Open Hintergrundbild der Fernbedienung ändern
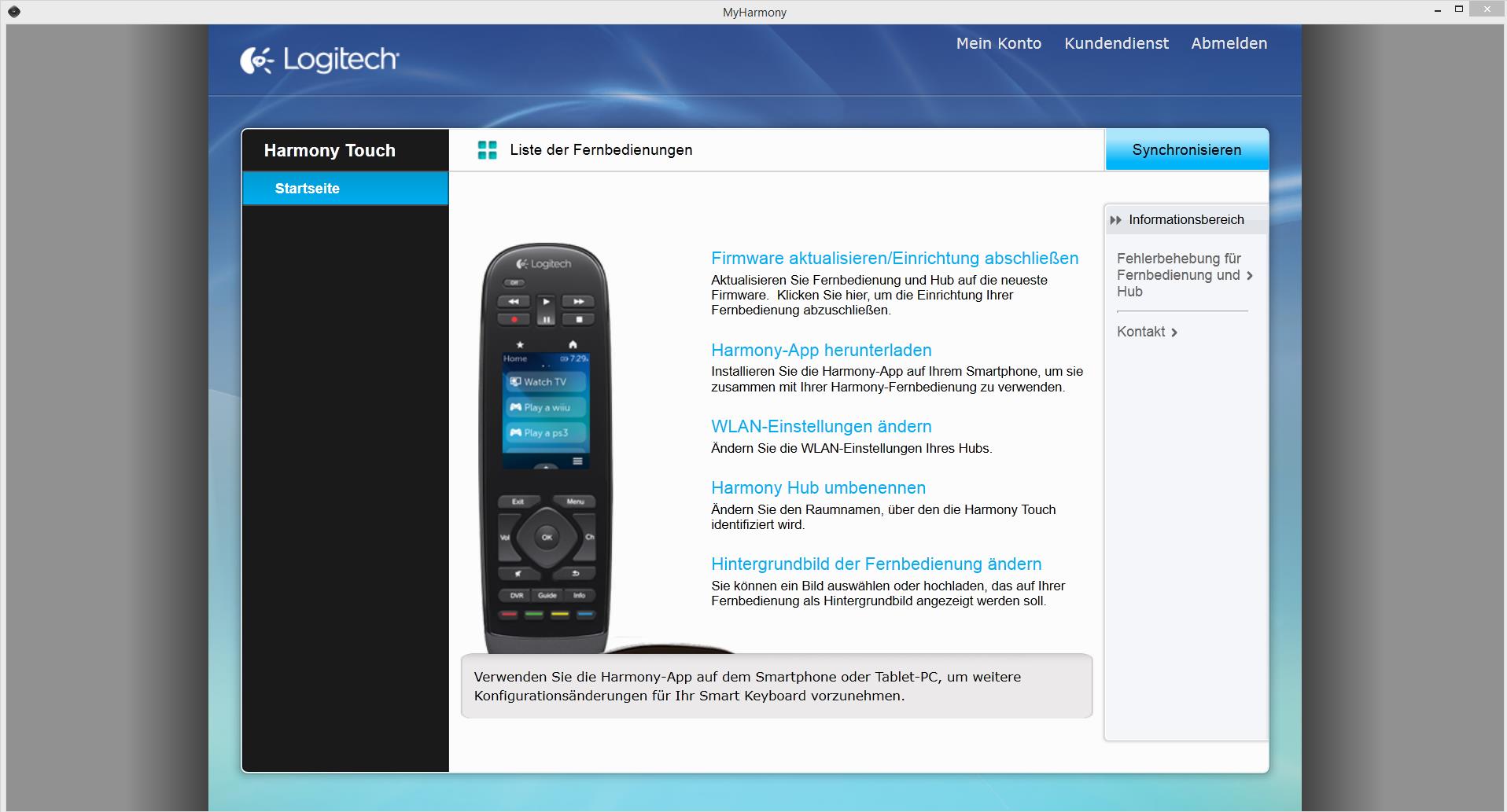The height and width of the screenshot is (812, 1507). pyautogui.click(x=876, y=564)
